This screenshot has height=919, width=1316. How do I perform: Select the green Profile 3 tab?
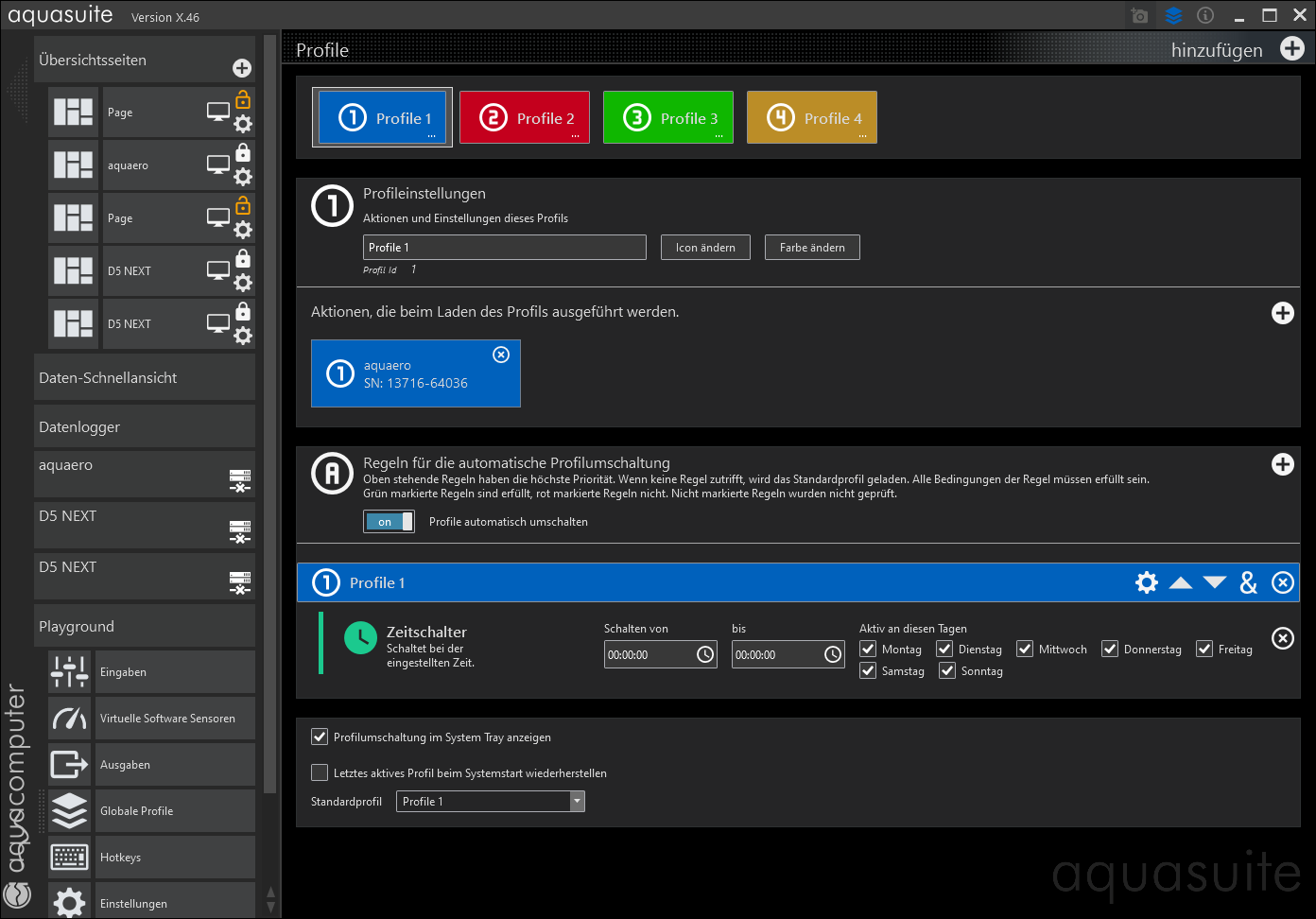pos(668,118)
